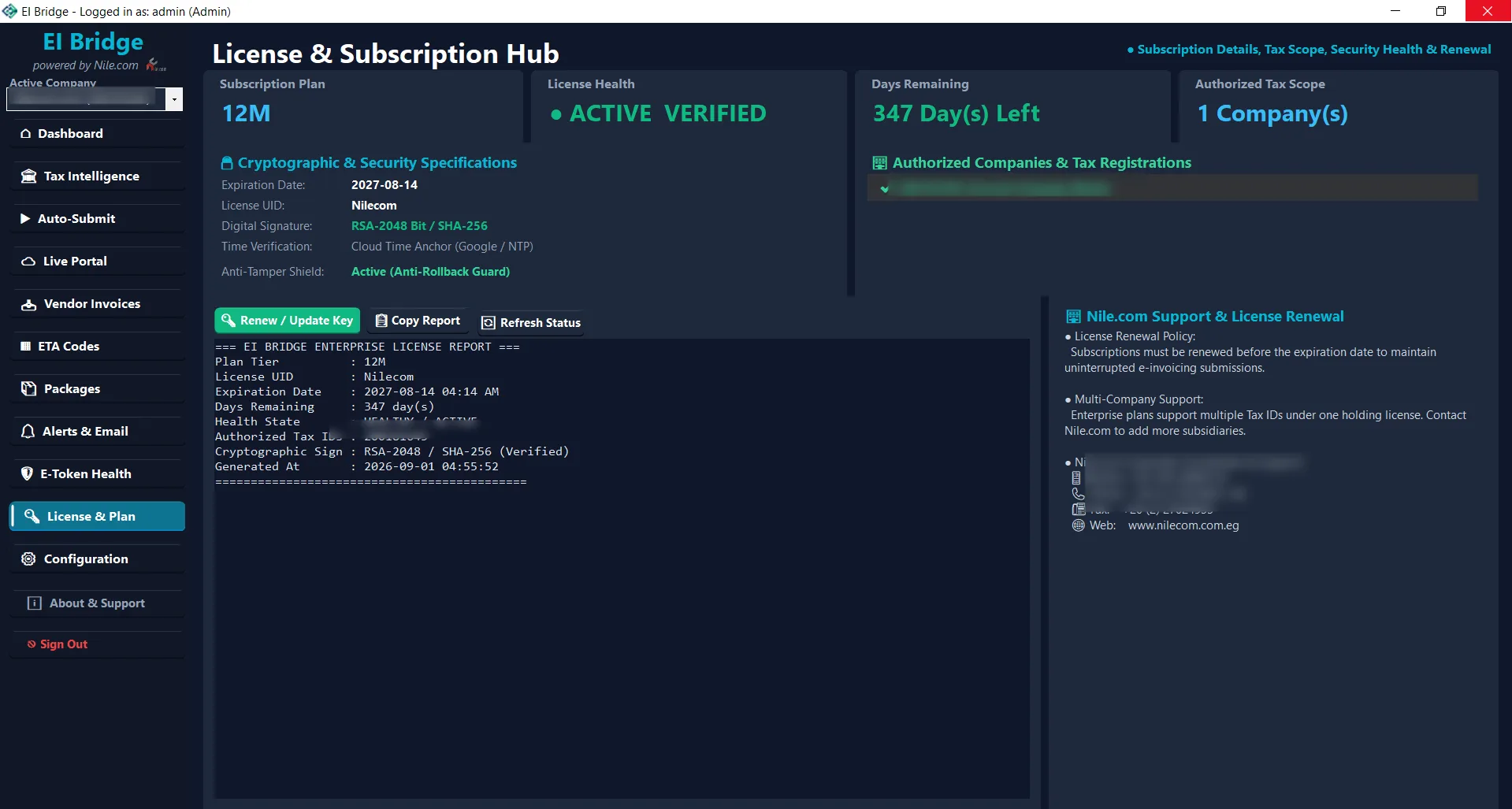Restore down the El Bridge window
Image resolution: width=1512 pixels, height=809 pixels.
(x=1441, y=11)
